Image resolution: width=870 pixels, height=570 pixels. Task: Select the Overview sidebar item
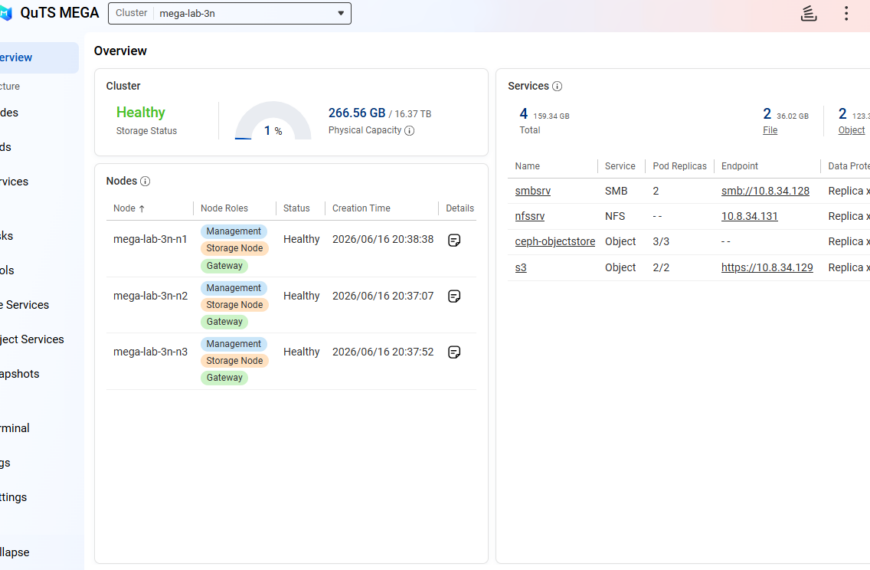coord(37,58)
